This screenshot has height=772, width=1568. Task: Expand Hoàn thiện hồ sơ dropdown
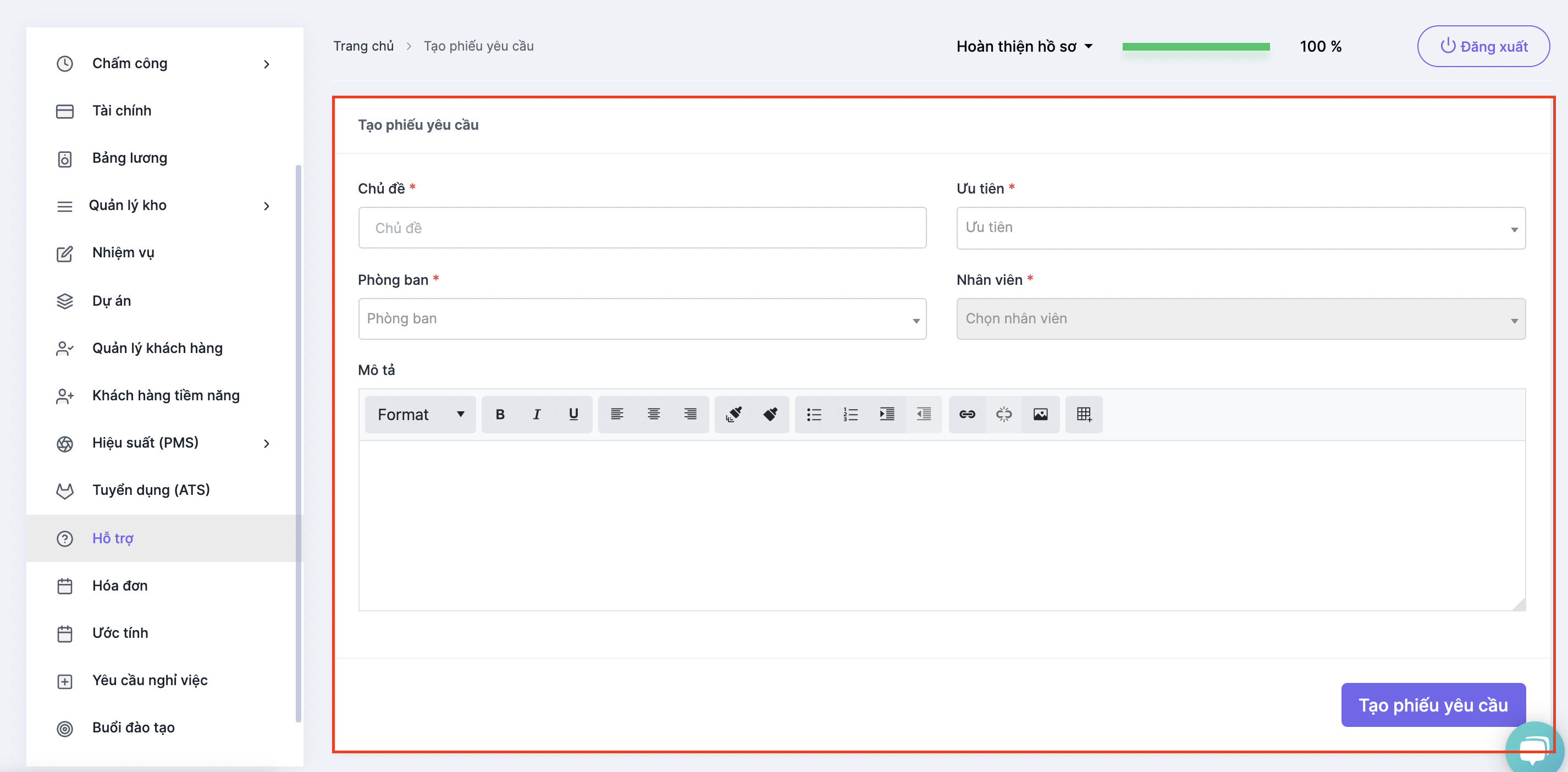point(1024,46)
